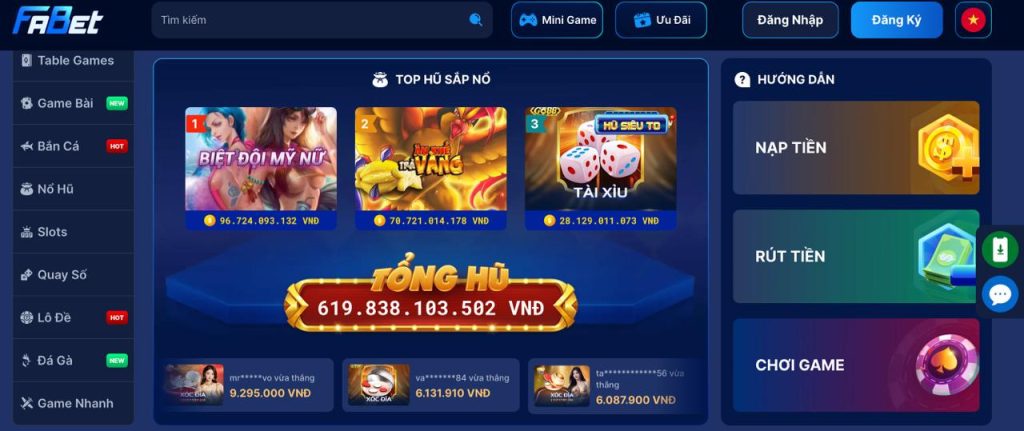Open Biệt Đội Mỹ Nữ jackpot game
Image resolution: width=1024 pixels, height=431 pixels.
pos(261,168)
